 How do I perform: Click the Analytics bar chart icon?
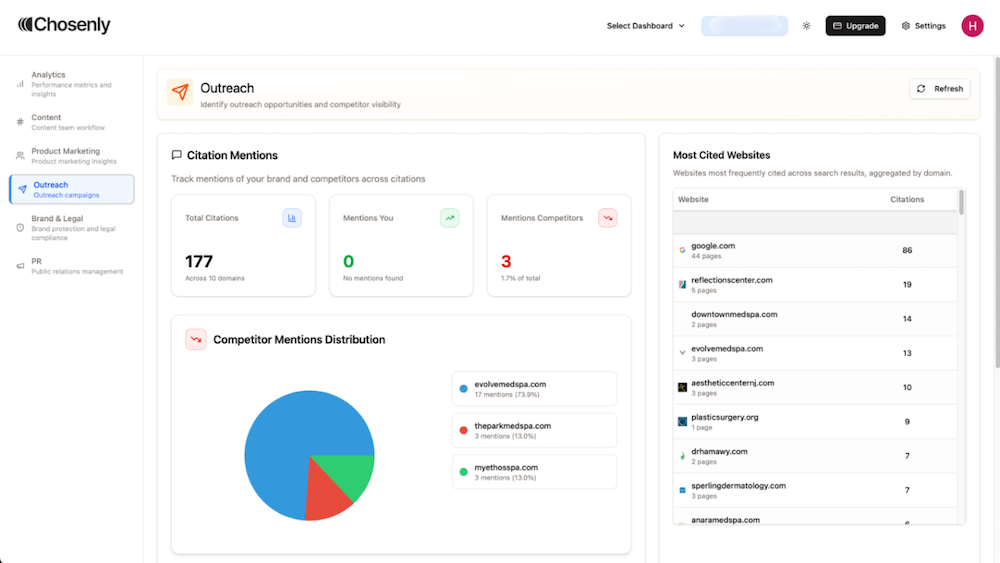[20, 84]
